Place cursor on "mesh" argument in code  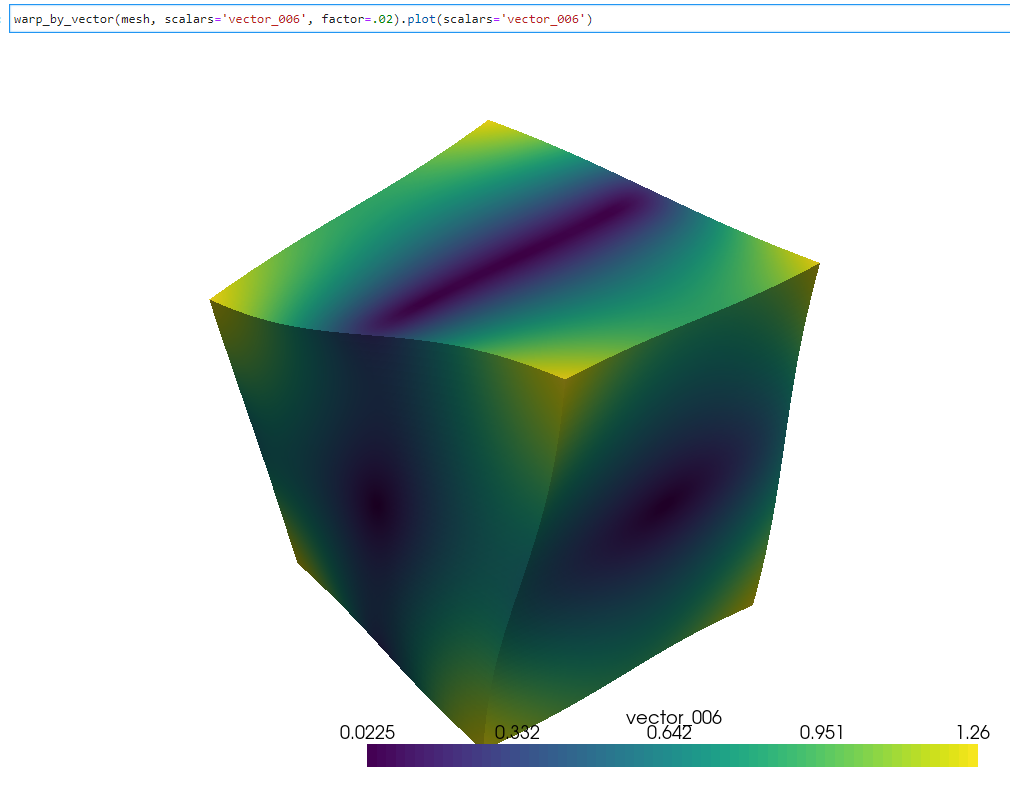135,19
